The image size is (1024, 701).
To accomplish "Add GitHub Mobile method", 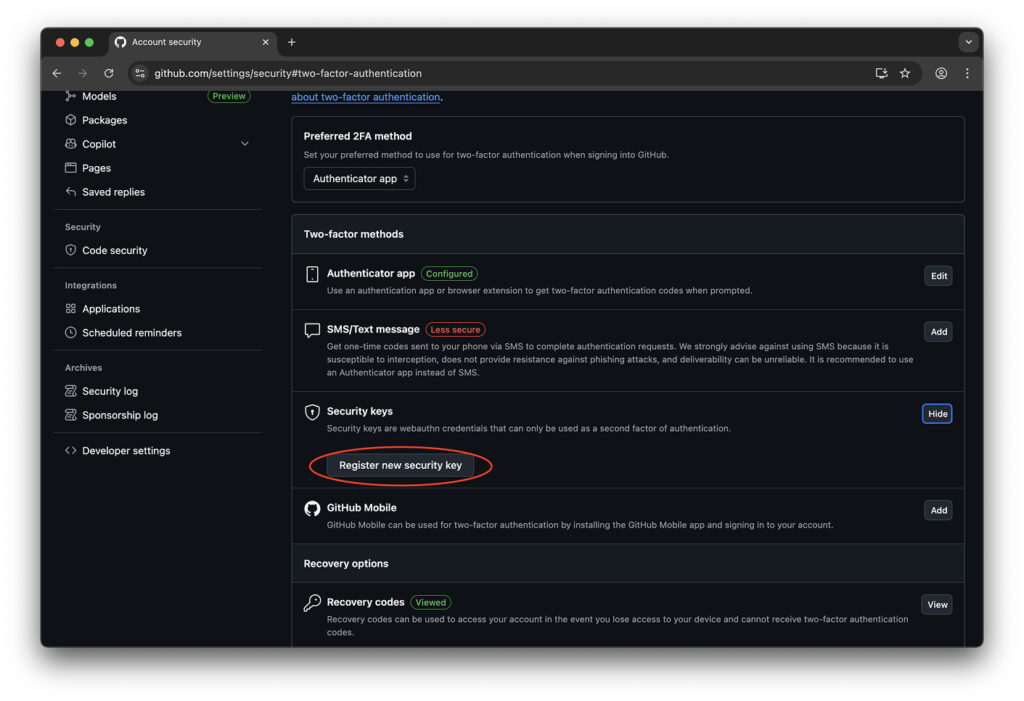I will (x=938, y=510).
